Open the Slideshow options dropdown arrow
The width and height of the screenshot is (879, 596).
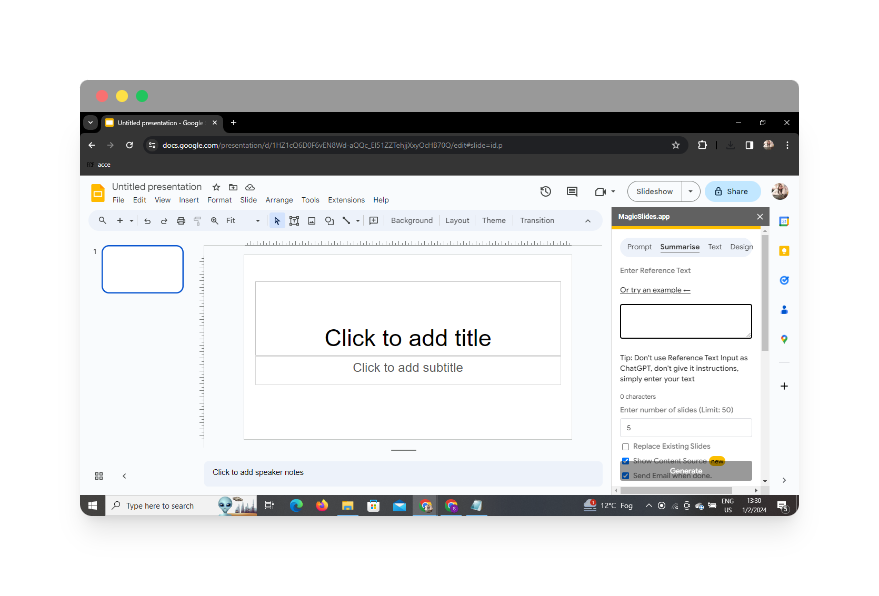(x=691, y=192)
